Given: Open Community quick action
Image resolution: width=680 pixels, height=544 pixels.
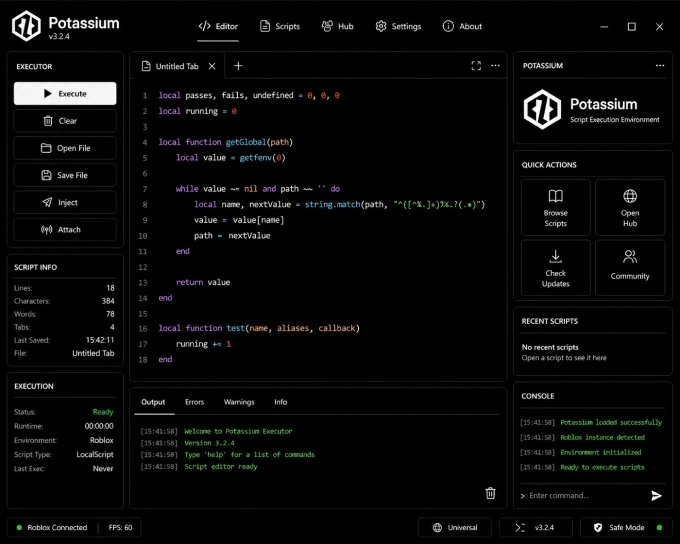Looking at the screenshot, I should (630, 268).
